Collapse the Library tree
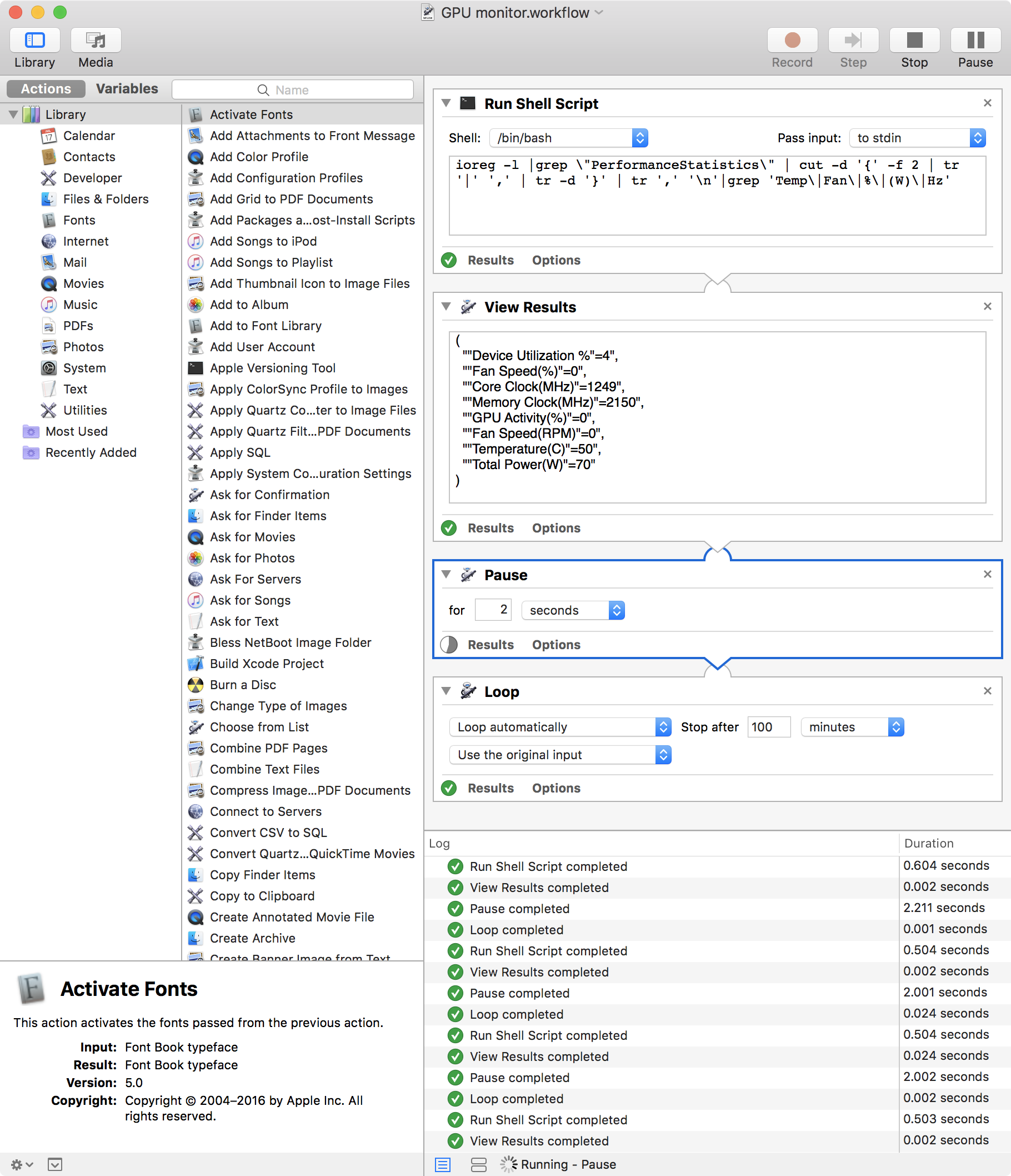1011x1176 pixels. (13, 114)
